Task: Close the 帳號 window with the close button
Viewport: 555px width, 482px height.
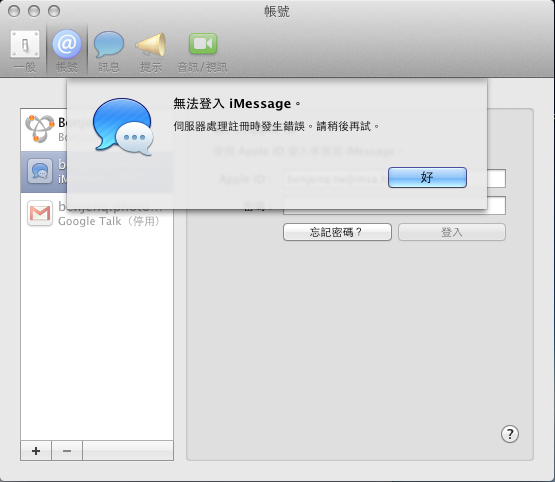Action: click(x=14, y=11)
